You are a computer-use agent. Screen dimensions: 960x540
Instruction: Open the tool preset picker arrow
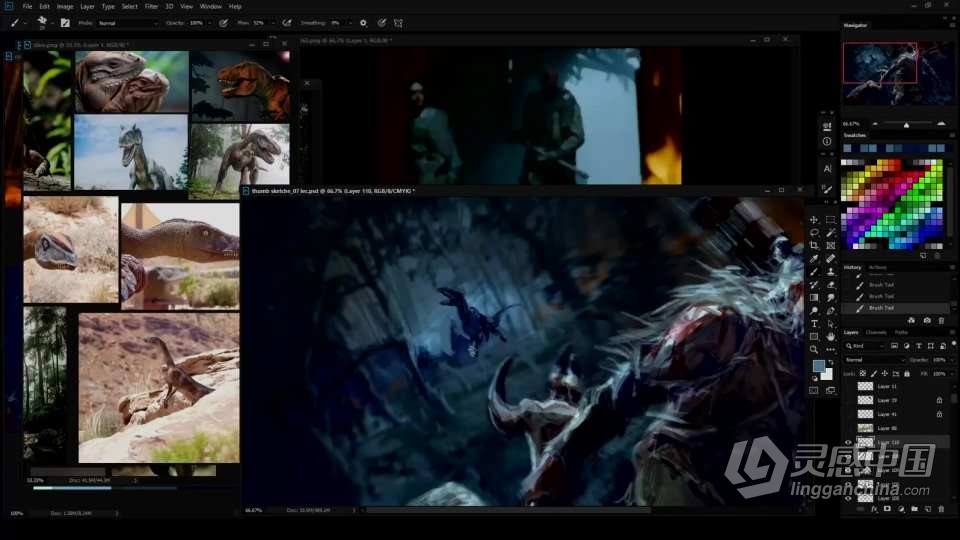[x=25, y=23]
